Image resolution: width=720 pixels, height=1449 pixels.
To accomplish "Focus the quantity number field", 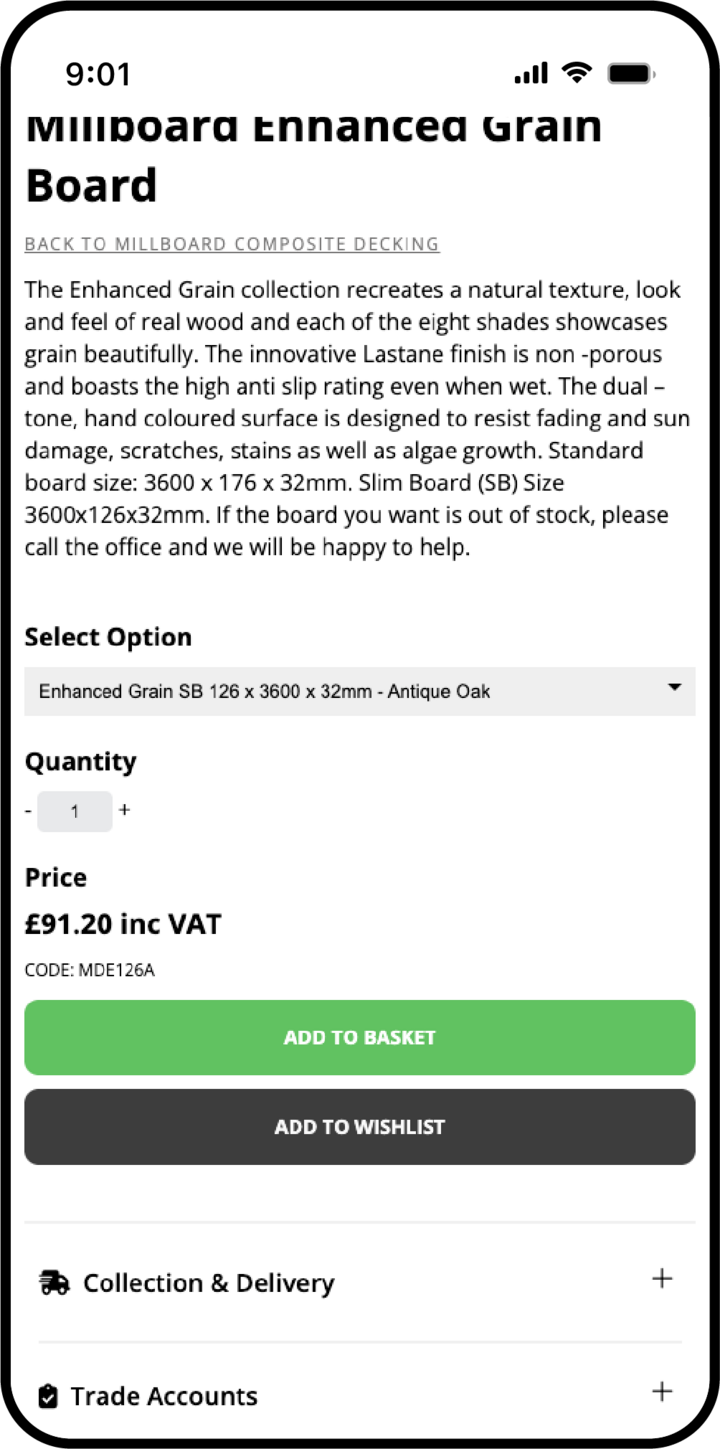I will pyautogui.click(x=75, y=811).
